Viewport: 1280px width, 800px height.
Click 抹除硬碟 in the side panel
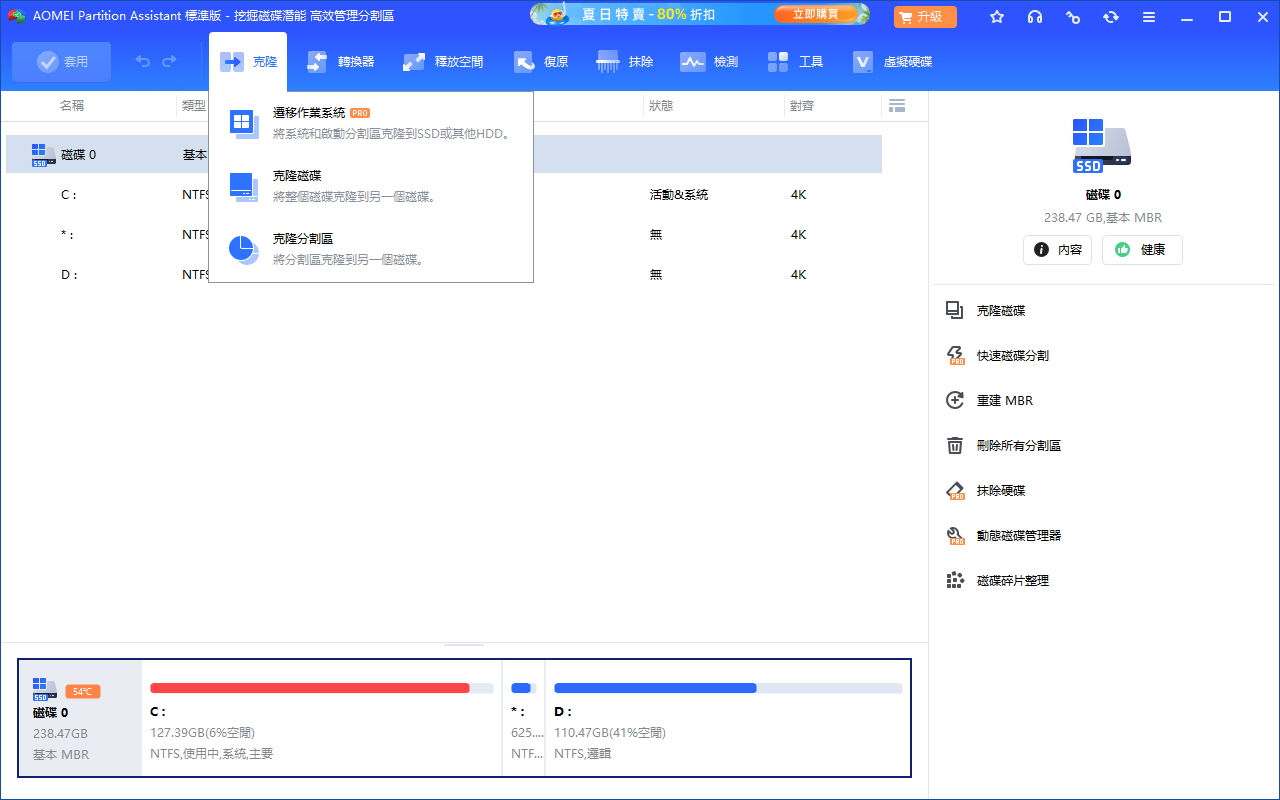point(986,491)
